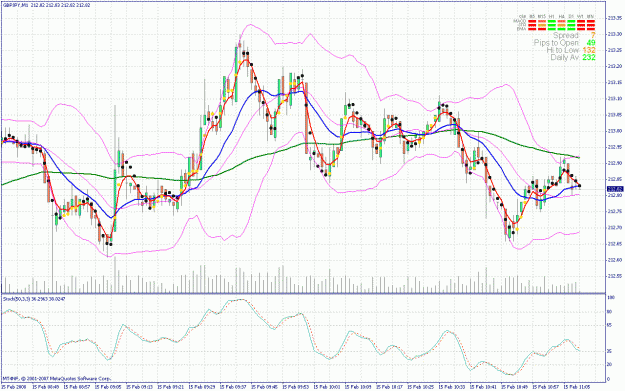Screen dimensions: 625x391
Task: Click the MACD signal cell under H1
Action: click(552, 21)
